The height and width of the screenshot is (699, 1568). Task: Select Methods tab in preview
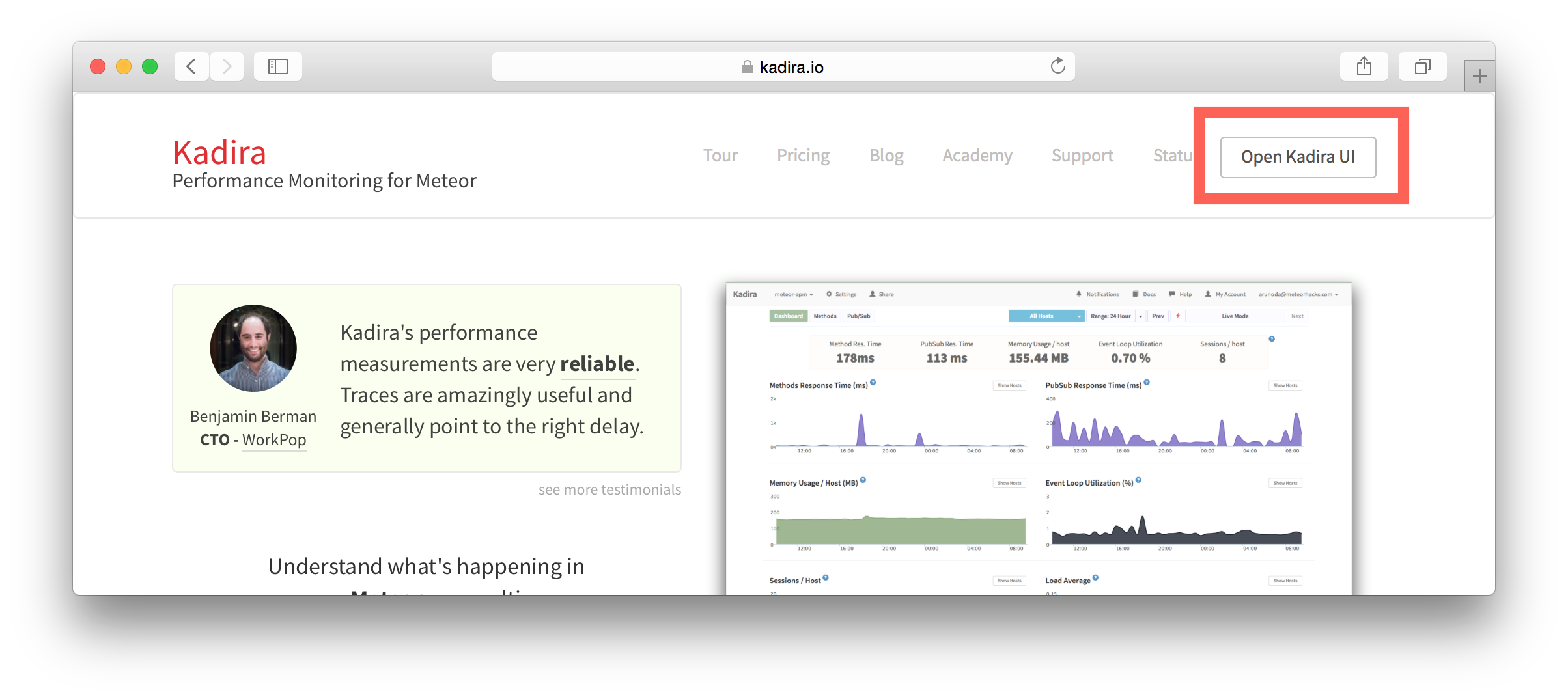coord(824,316)
